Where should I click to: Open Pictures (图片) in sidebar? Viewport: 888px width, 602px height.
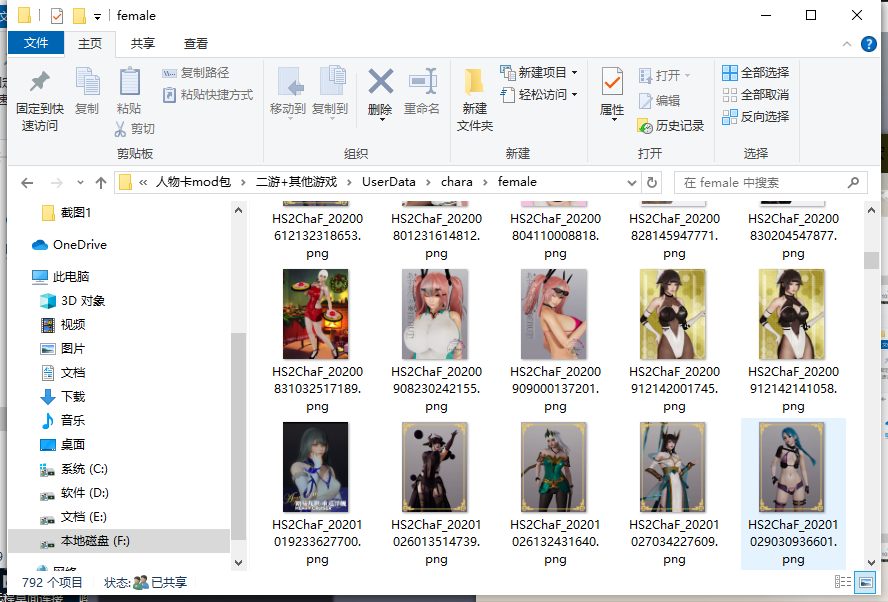point(62,349)
